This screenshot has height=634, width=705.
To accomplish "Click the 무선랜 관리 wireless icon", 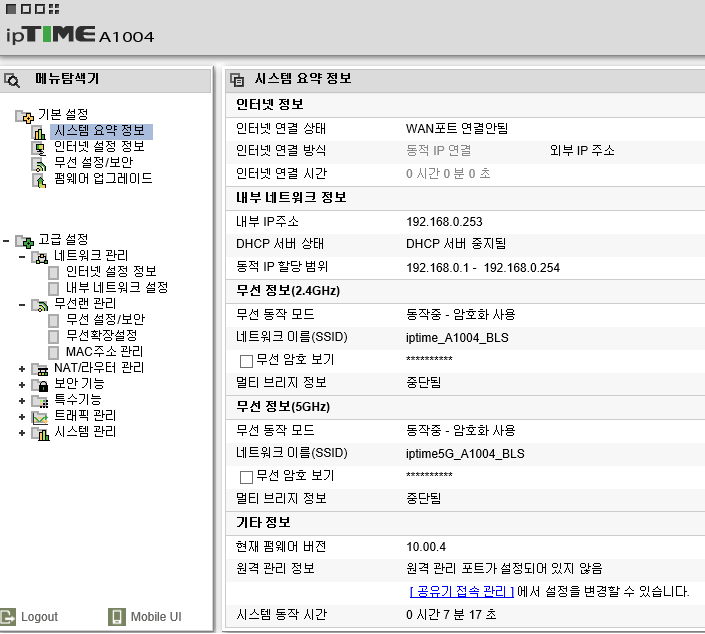I will [40, 305].
